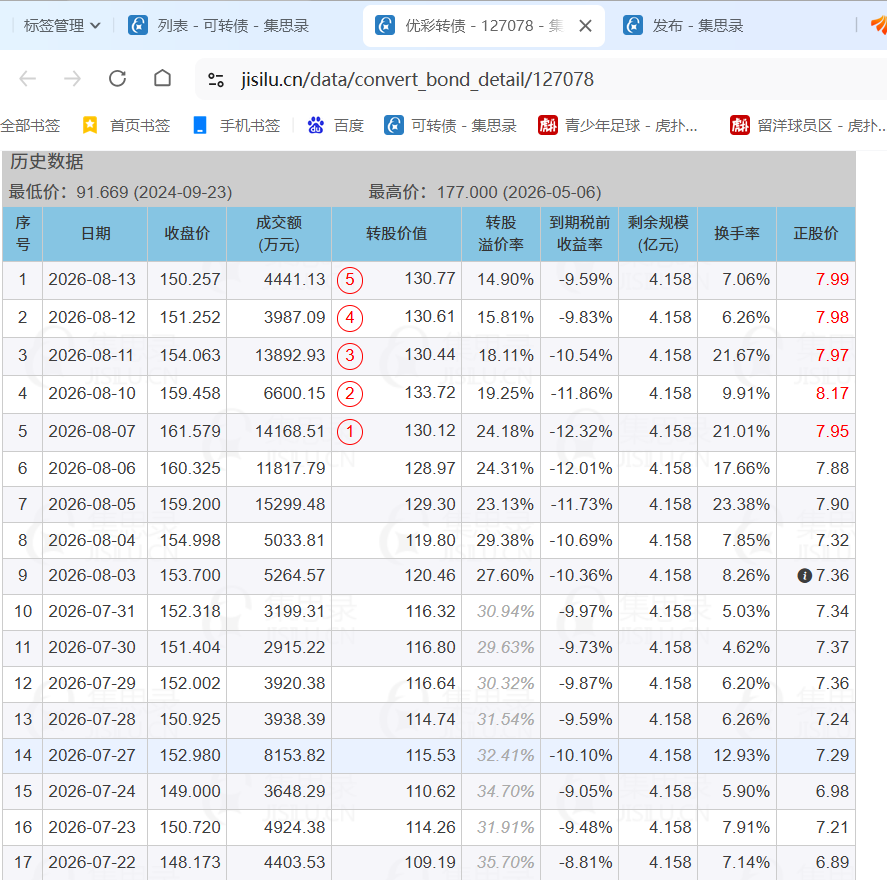Click the 序号 column header
This screenshot has height=880, width=887.
(x=23, y=234)
